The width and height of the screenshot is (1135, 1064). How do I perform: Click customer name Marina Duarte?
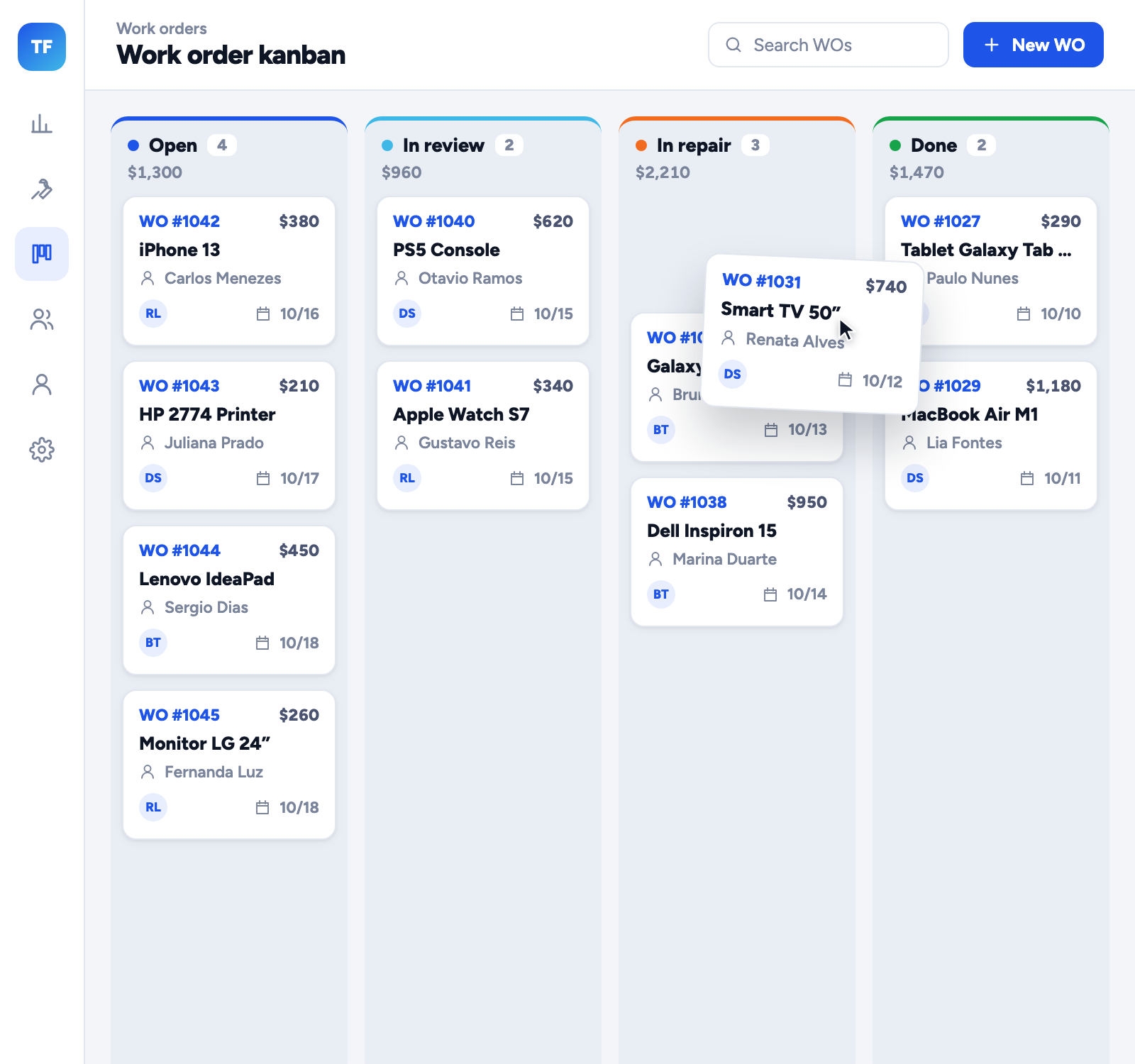724,559
